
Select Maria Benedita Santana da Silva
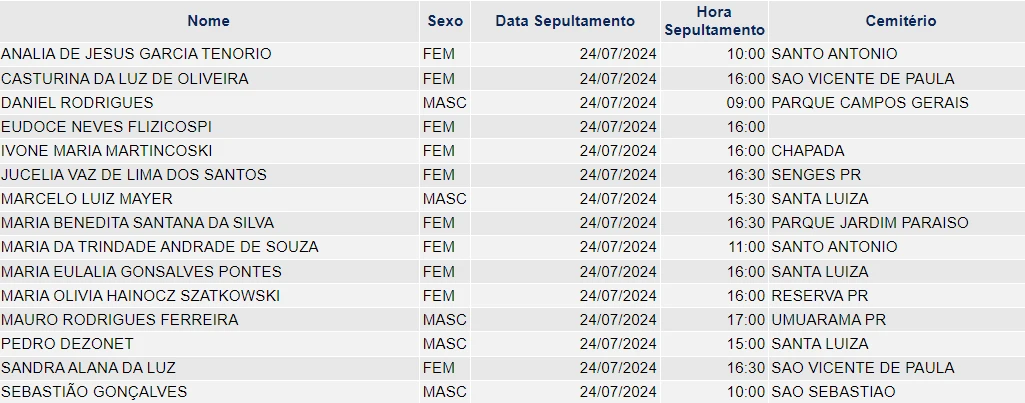138,222
